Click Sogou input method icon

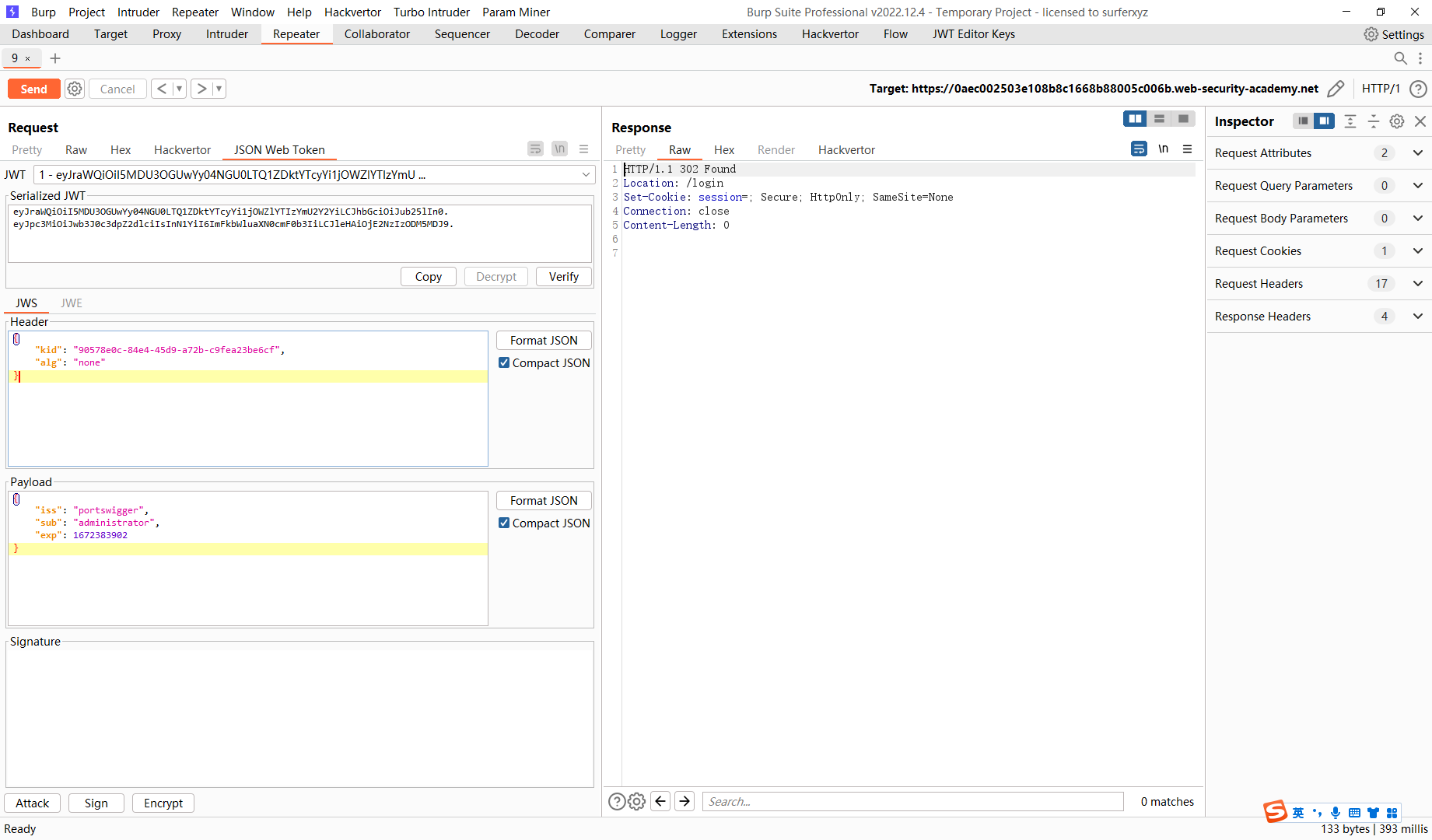pyautogui.click(x=1276, y=812)
